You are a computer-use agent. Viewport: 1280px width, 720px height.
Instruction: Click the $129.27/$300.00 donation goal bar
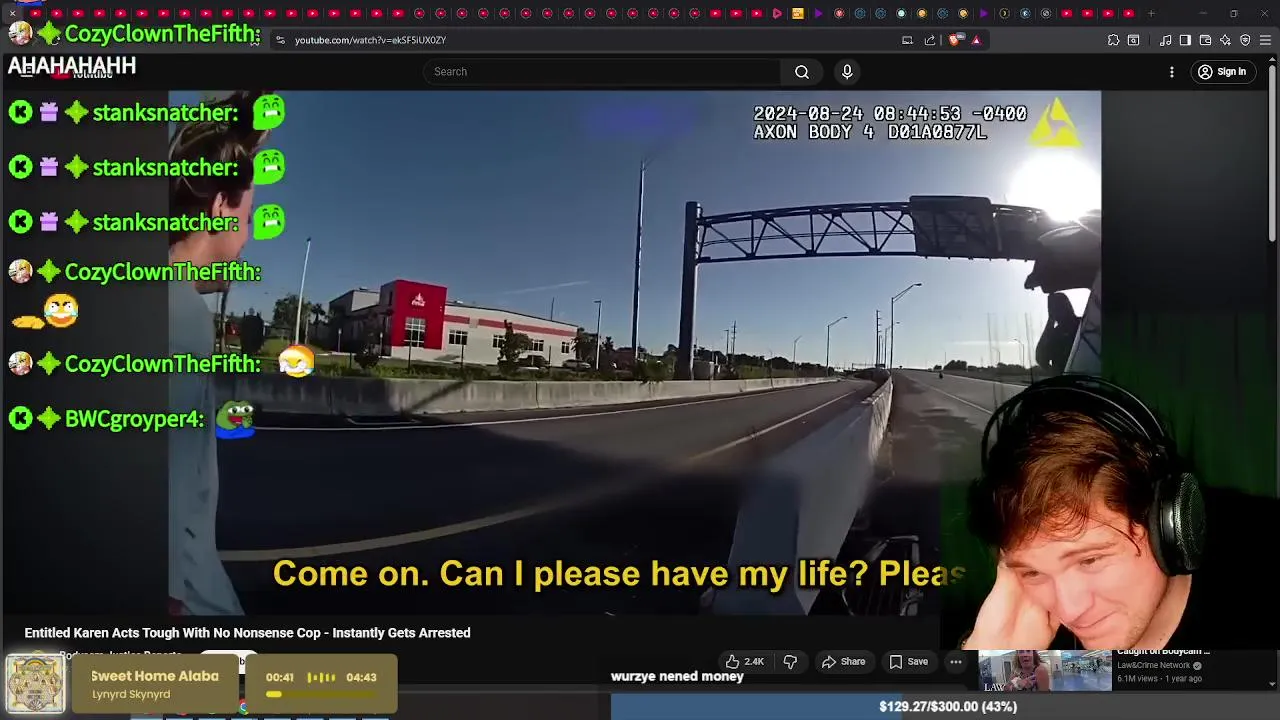pyautogui.click(x=945, y=706)
